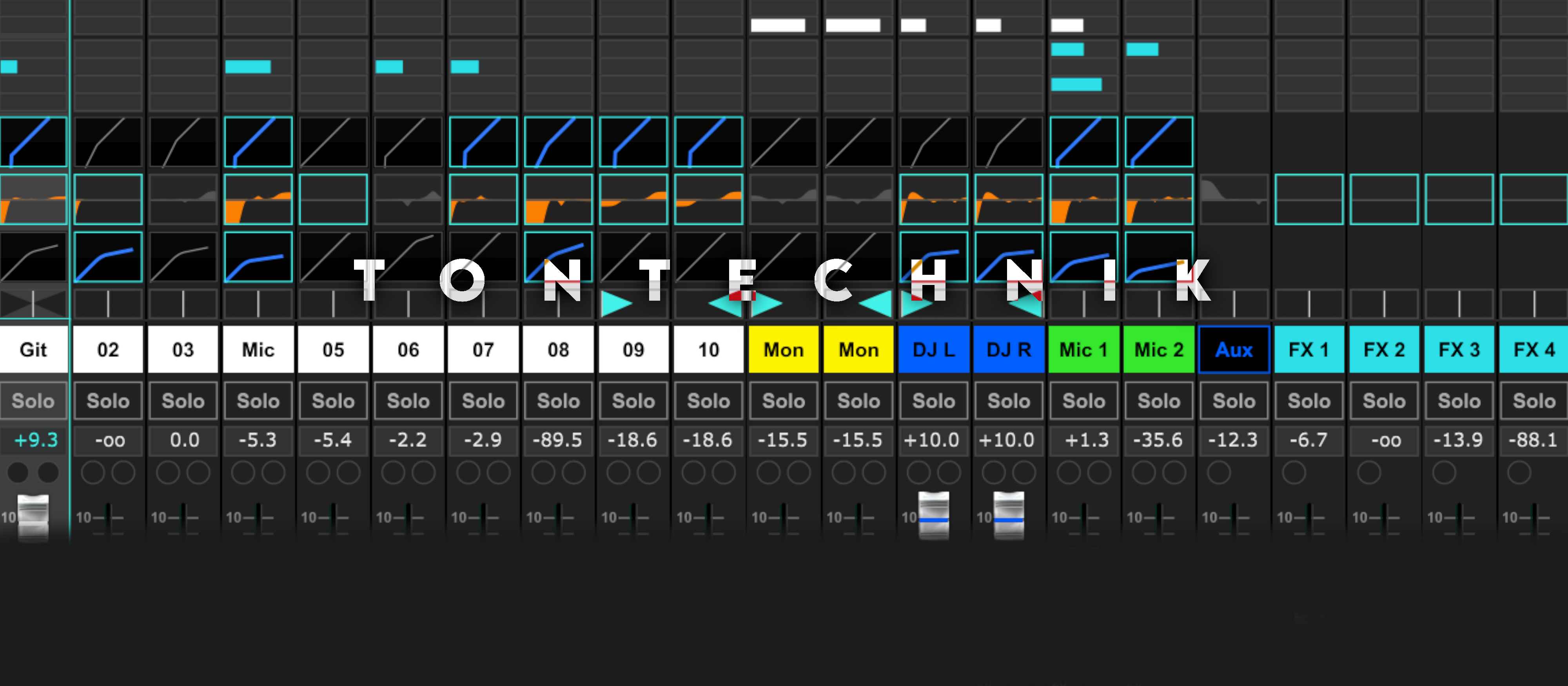The width and height of the screenshot is (1568, 686).
Task: Select the DJ R channel label
Action: tap(1009, 349)
